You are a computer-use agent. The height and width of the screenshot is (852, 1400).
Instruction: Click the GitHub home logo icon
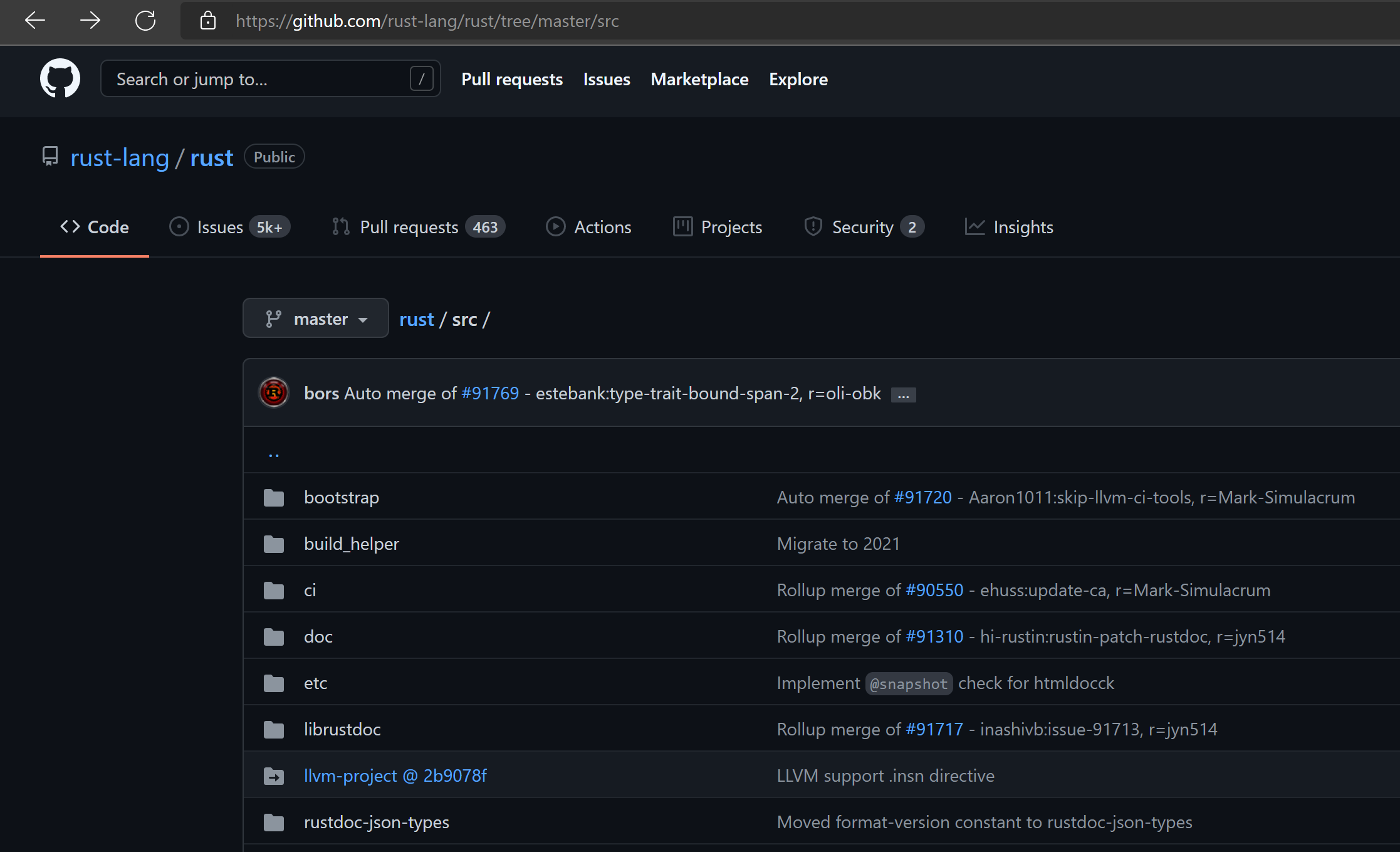[x=60, y=78]
